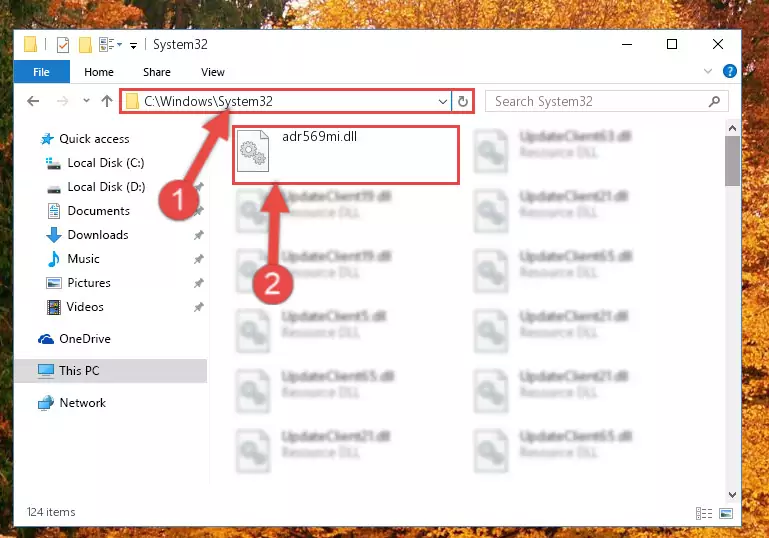Click the Network icon in the sidebar

pos(46,403)
